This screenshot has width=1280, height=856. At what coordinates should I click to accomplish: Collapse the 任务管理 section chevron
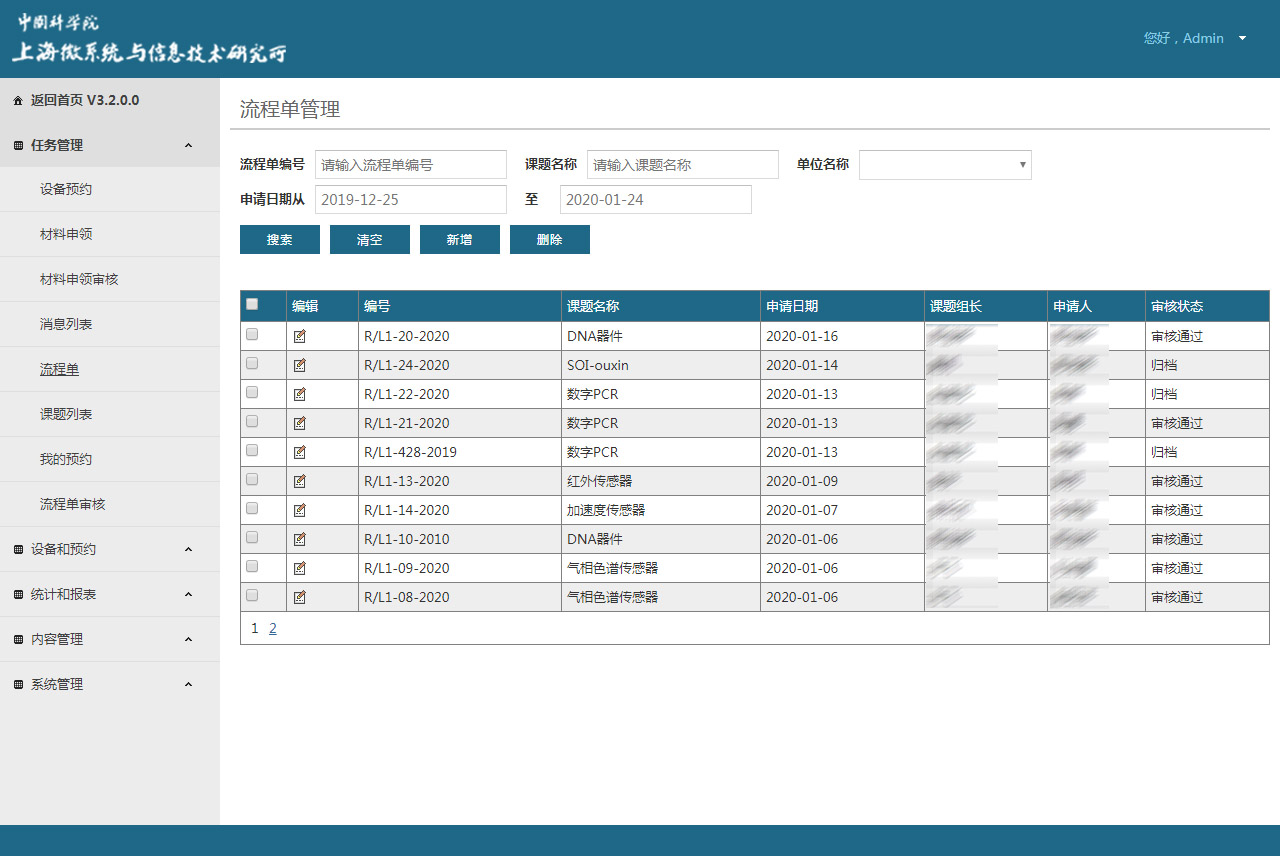189,146
